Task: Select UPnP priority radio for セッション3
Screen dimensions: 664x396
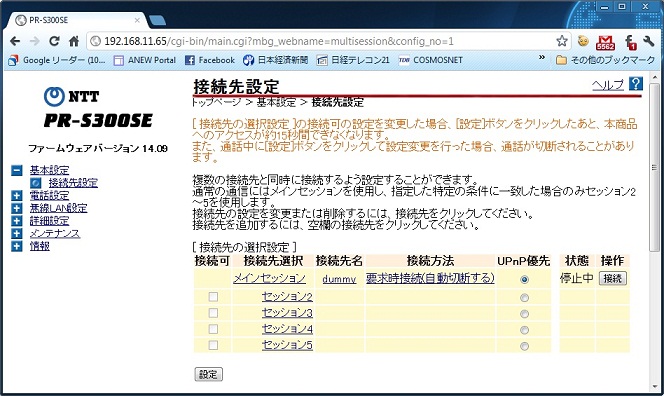Action: tap(524, 314)
